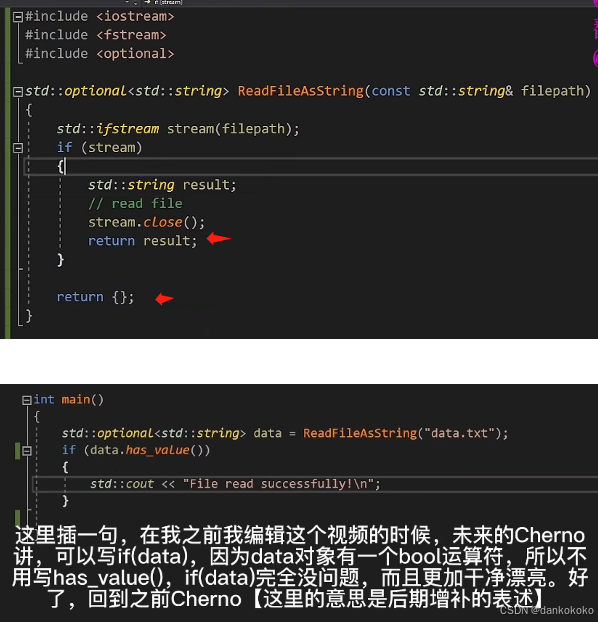Click the '// read file' comment

click(135, 203)
